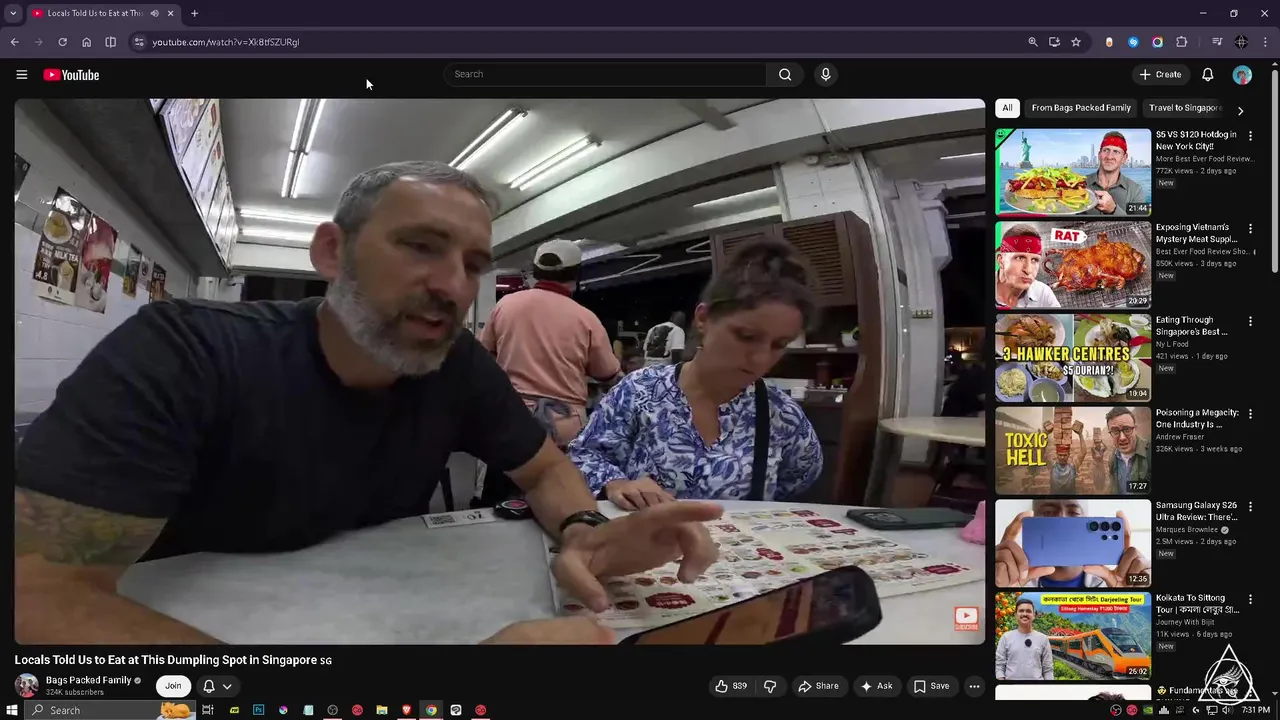Select the All filter chip
The width and height of the screenshot is (1280, 720).
point(1007,108)
